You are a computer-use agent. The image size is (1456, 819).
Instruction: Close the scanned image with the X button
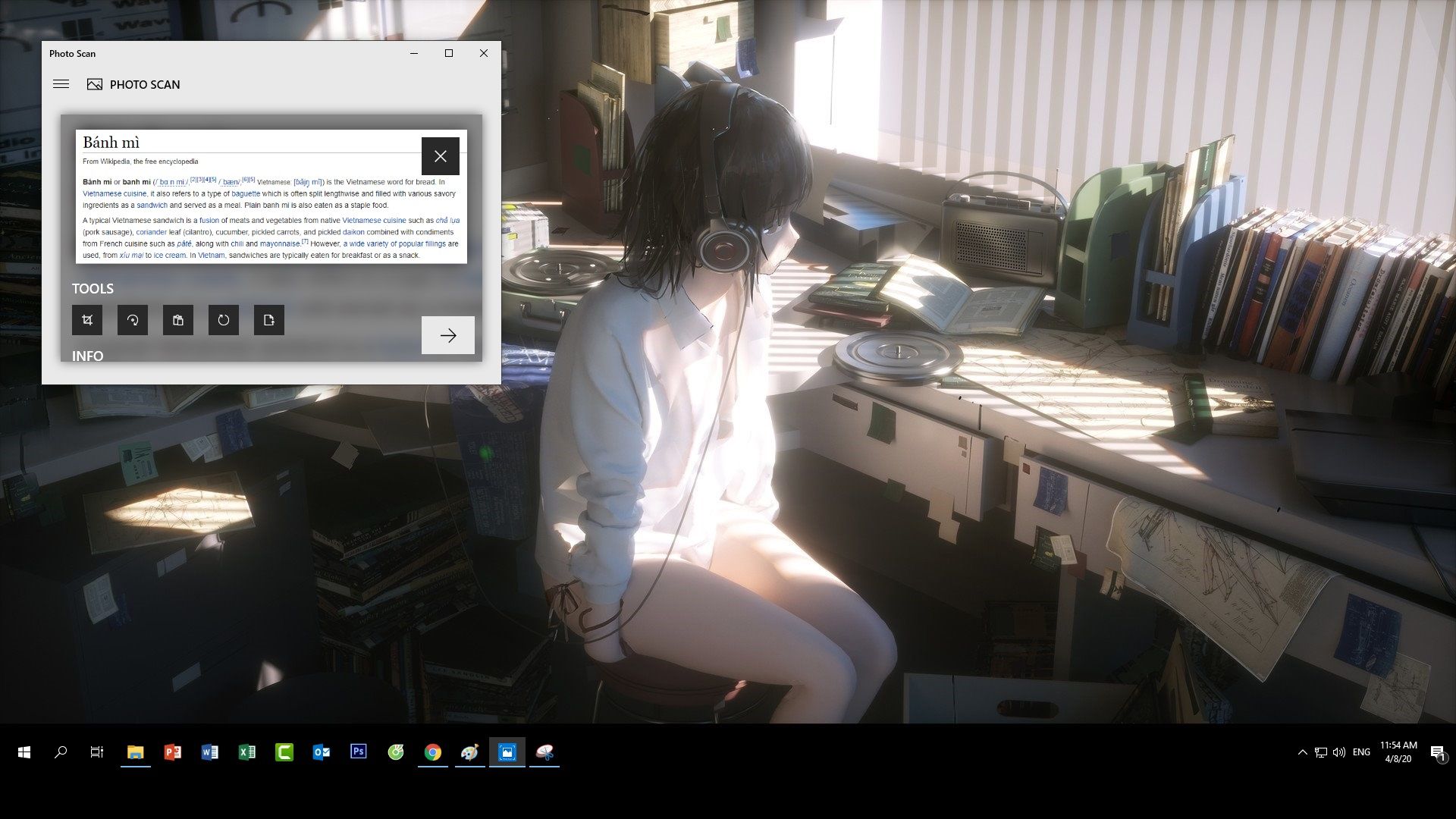pos(441,156)
